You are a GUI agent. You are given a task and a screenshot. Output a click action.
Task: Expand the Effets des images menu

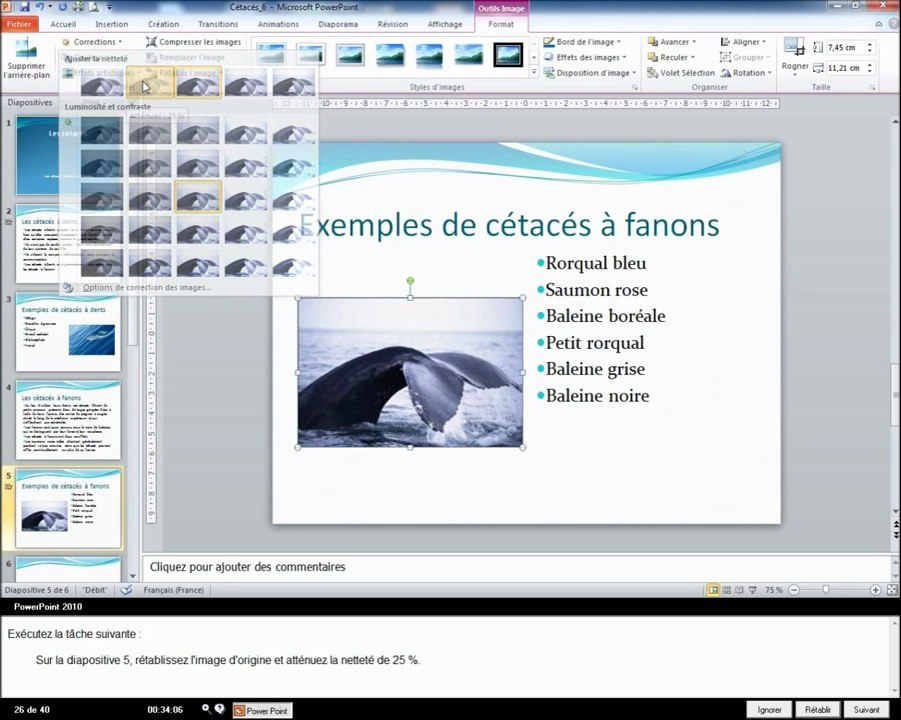click(584, 57)
